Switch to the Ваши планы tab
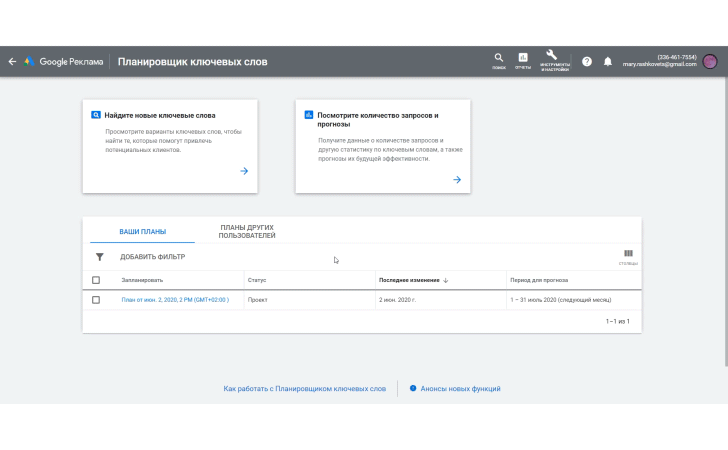Screen dimensions: 728x450 [143, 232]
